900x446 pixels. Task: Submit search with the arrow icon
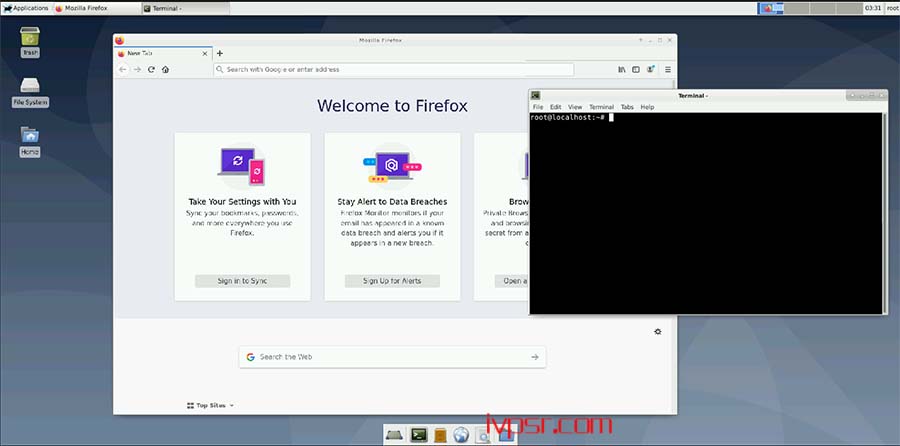click(x=535, y=357)
